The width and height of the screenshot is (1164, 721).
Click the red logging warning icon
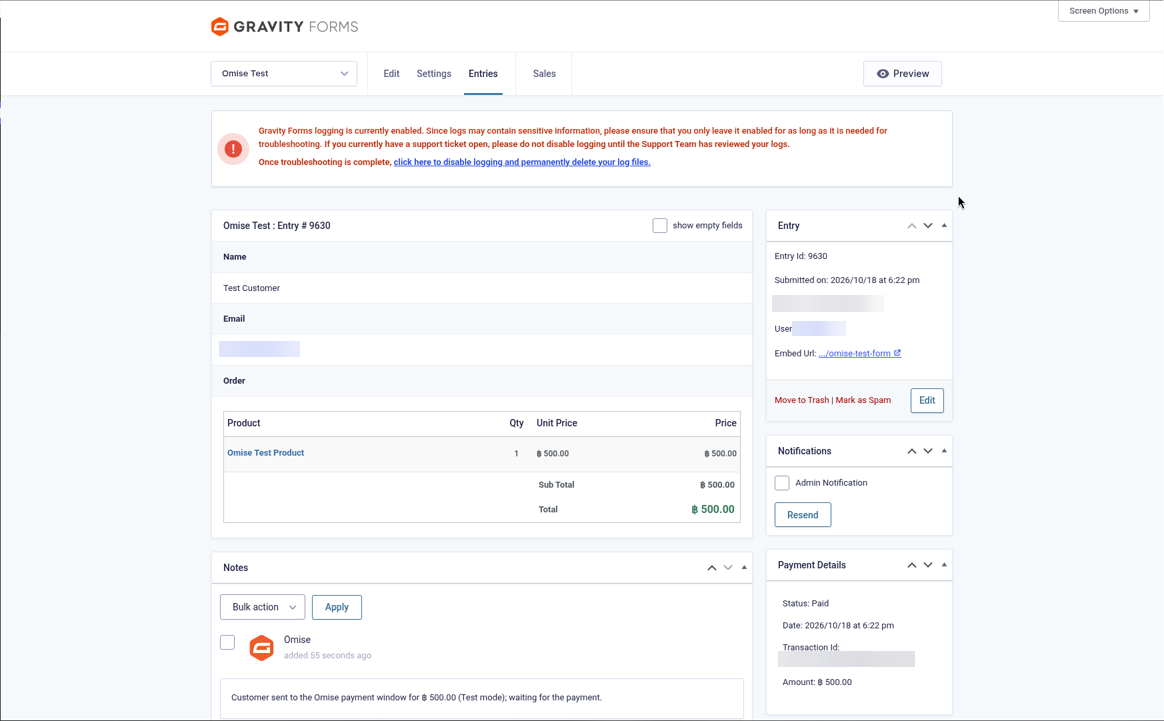coord(233,149)
